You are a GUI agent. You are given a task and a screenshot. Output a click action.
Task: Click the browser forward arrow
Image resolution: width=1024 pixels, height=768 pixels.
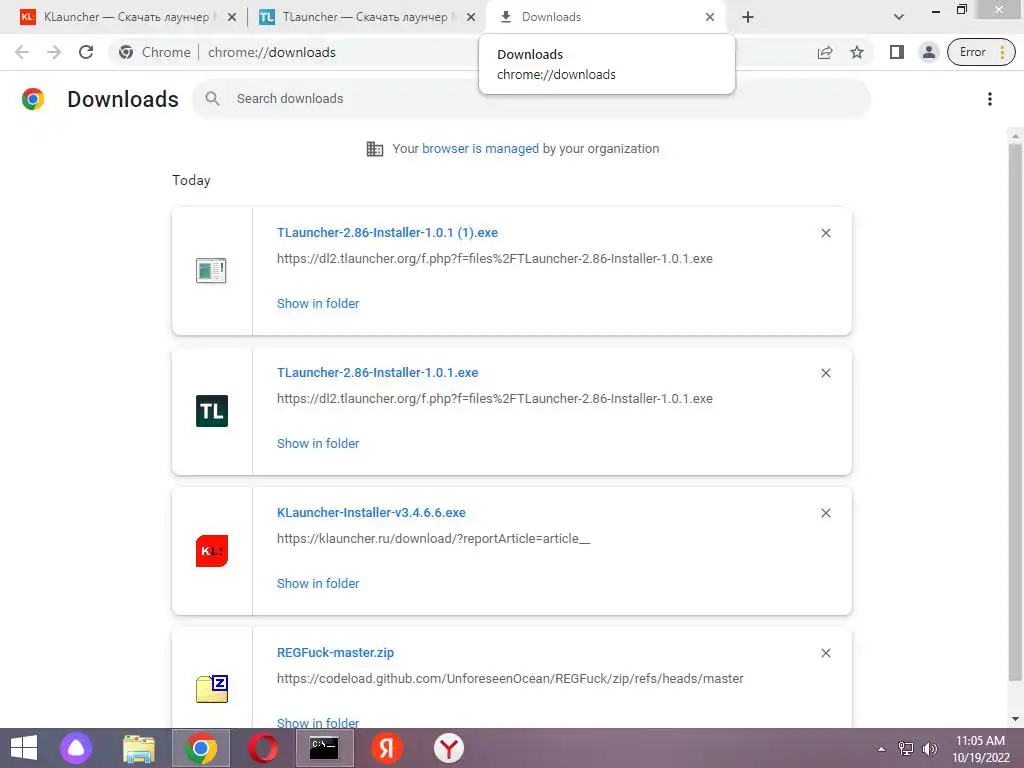54,52
